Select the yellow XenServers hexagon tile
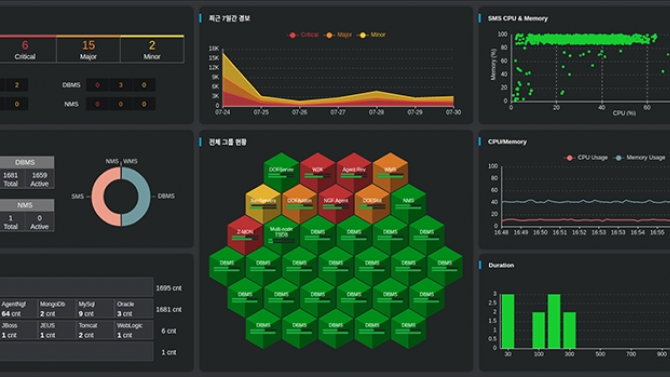Viewport: 670px width, 377px height. [x=263, y=203]
